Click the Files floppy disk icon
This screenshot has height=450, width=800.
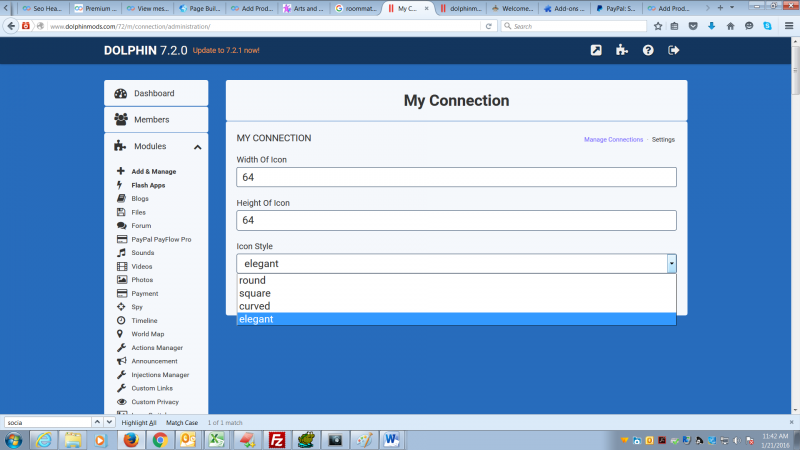click(x=121, y=212)
